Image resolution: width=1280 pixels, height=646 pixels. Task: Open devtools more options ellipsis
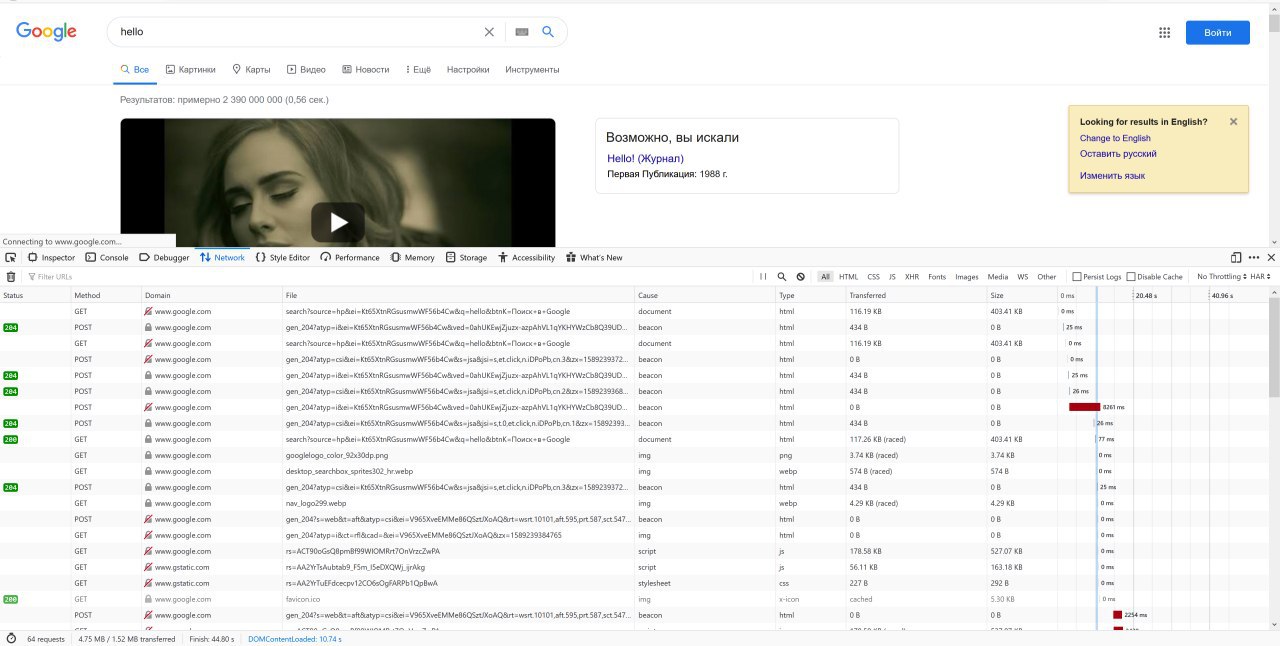pyautogui.click(x=1254, y=257)
